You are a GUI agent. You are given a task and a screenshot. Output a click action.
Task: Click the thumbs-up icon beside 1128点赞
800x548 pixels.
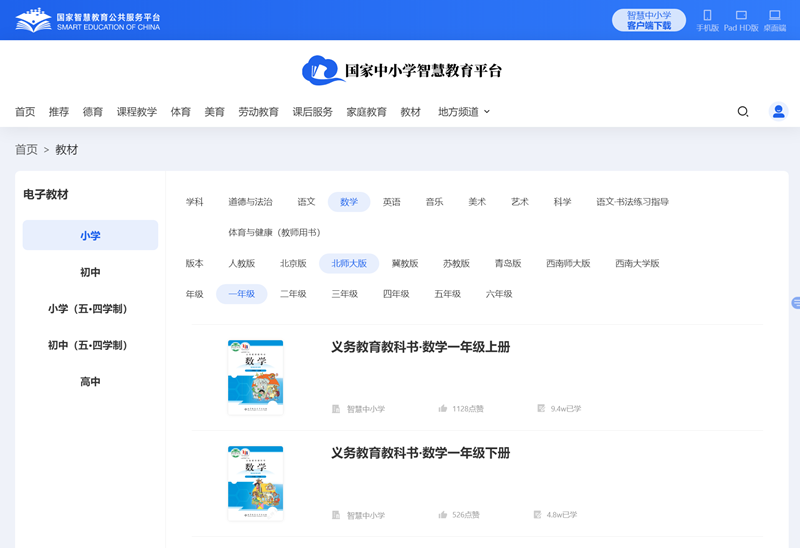[442, 409]
